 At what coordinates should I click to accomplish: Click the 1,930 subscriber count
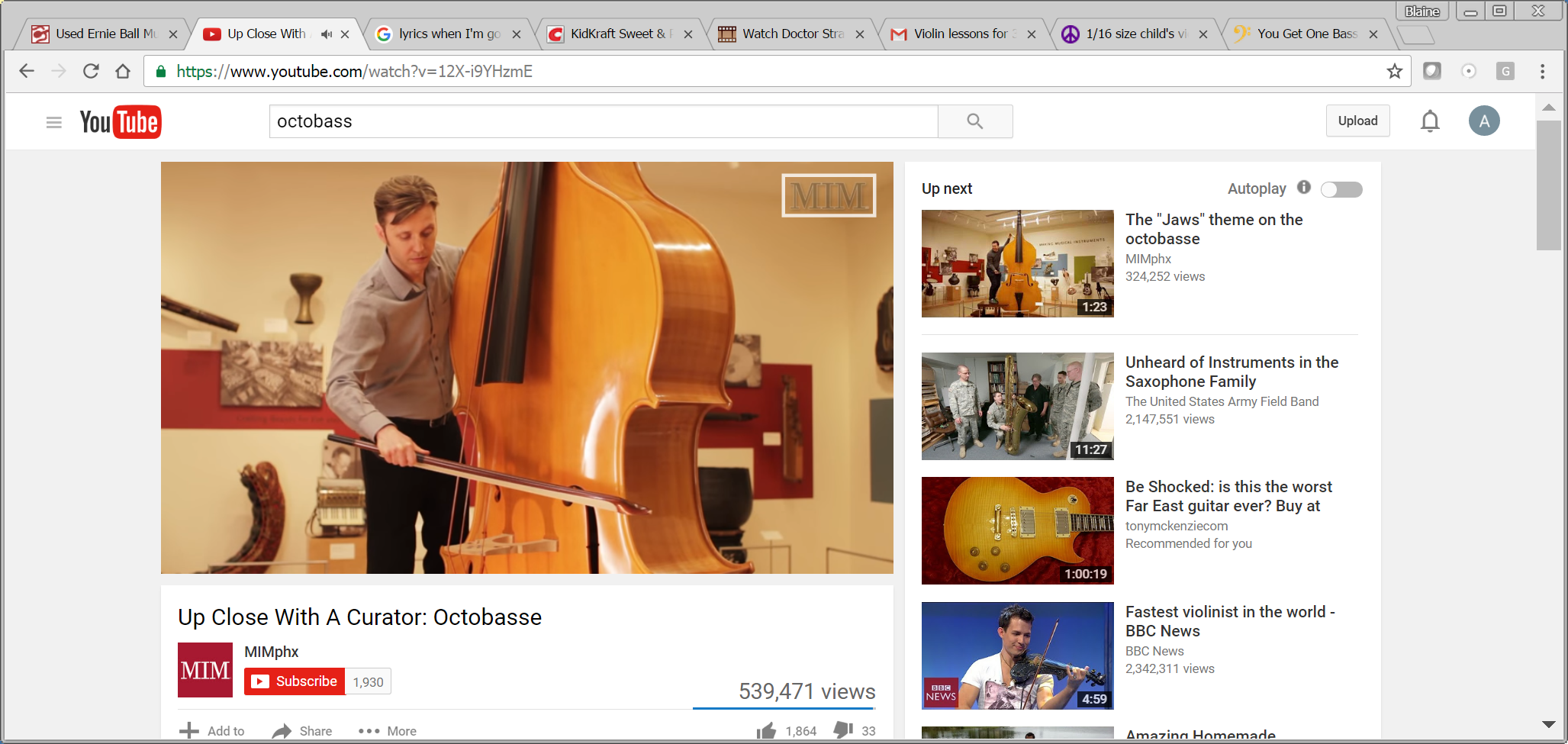click(x=368, y=681)
